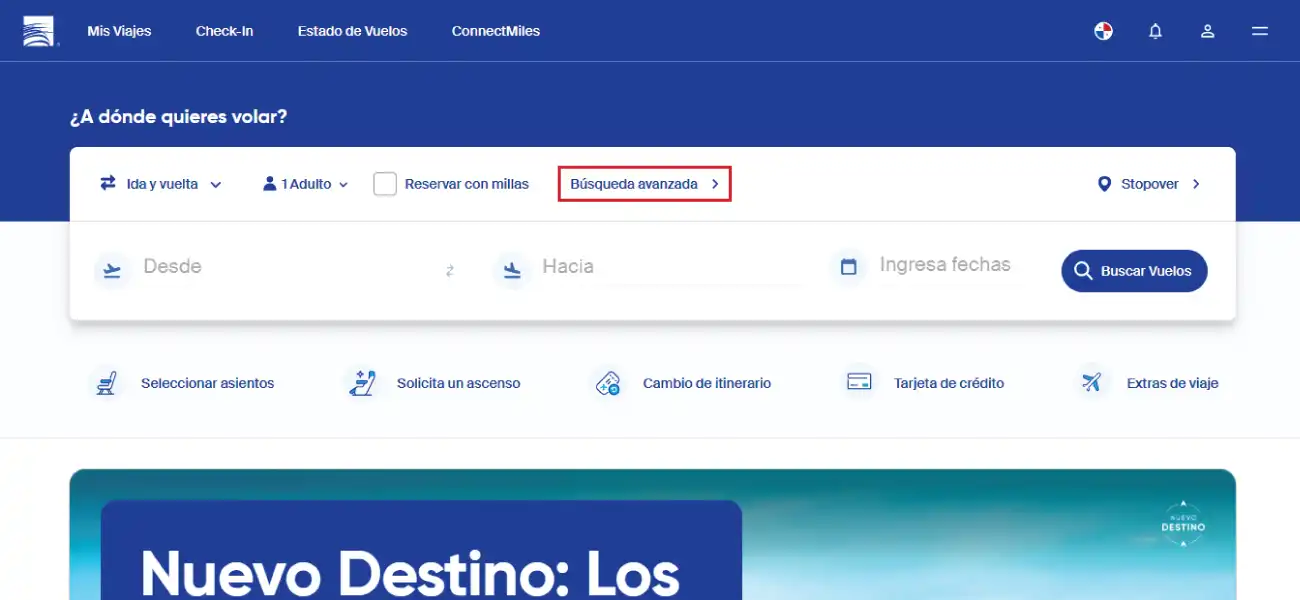Open the notifications bell
1300x600 pixels.
coord(1155,31)
